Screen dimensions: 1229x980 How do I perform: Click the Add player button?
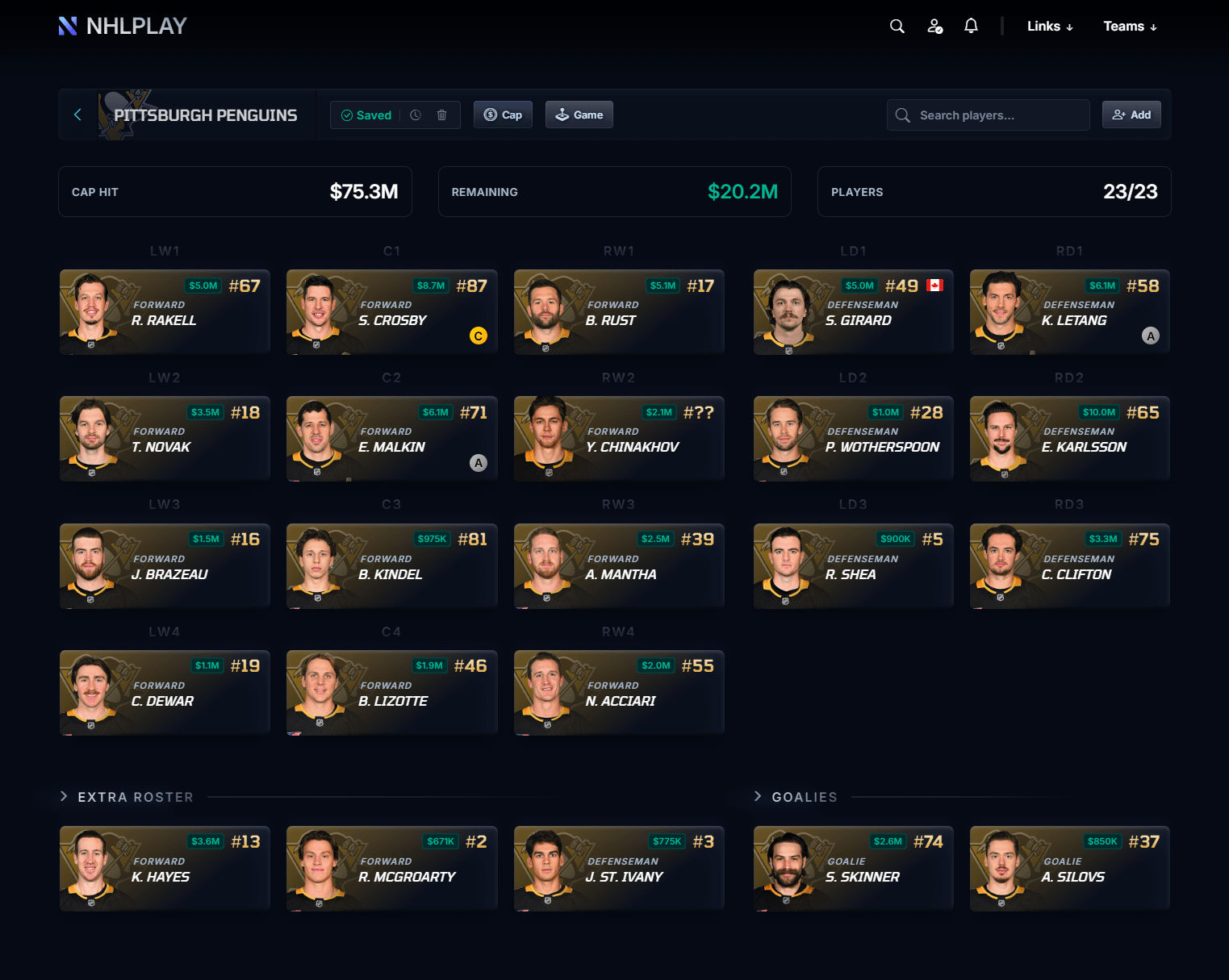1131,115
